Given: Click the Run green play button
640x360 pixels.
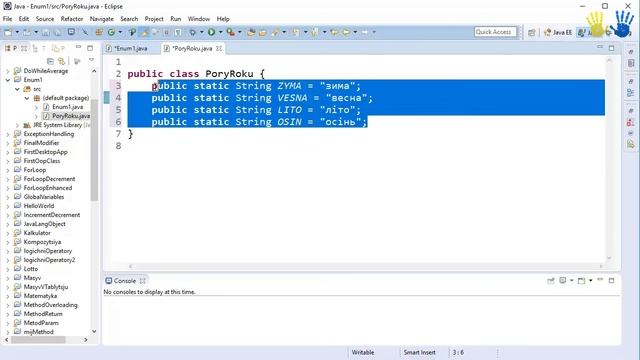Looking at the screenshot, I should click(x=211, y=32).
